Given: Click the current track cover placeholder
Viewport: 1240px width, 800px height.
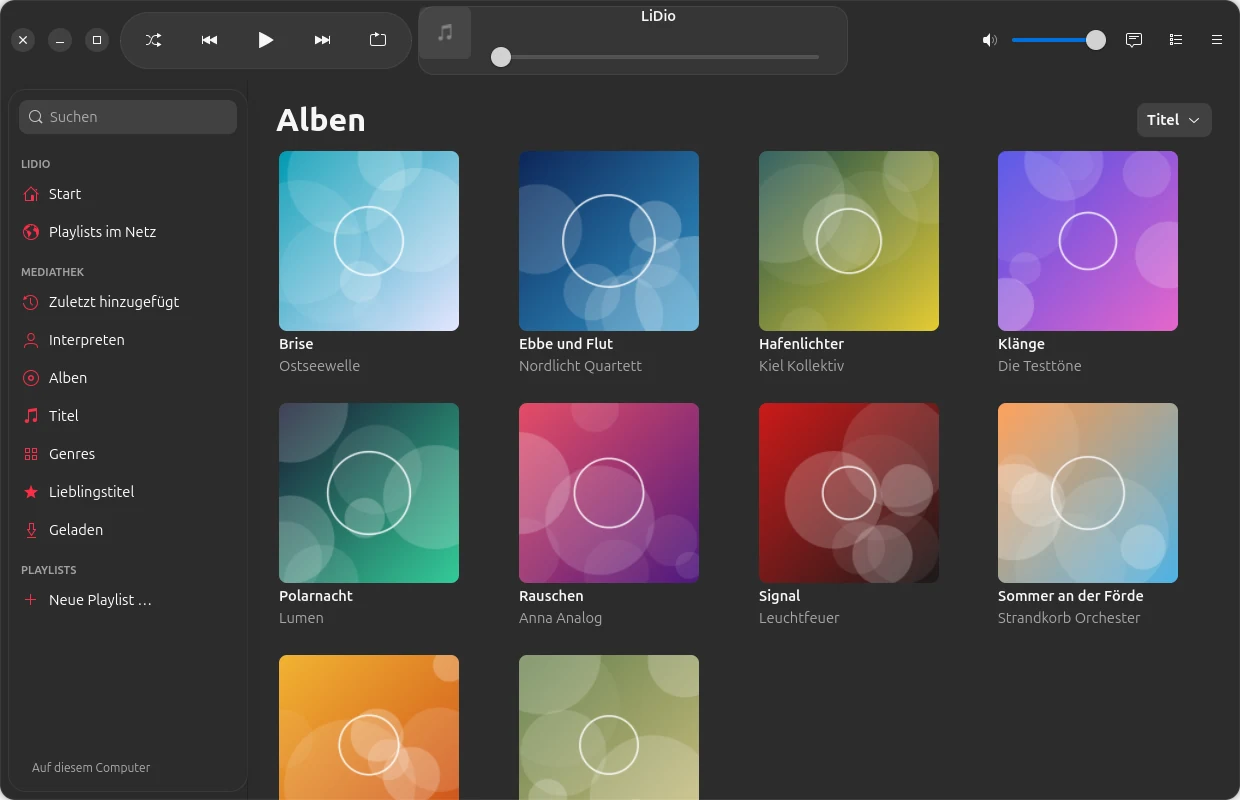Looking at the screenshot, I should pos(445,33).
